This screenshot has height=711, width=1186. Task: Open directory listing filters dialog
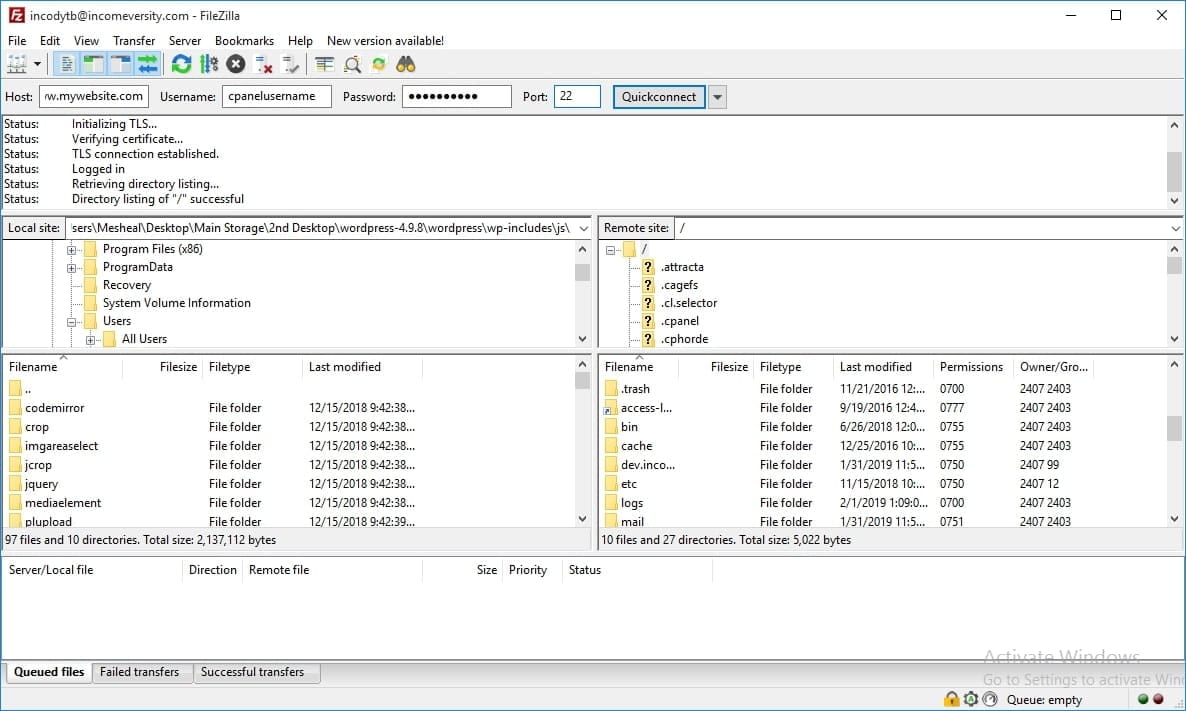click(x=324, y=64)
